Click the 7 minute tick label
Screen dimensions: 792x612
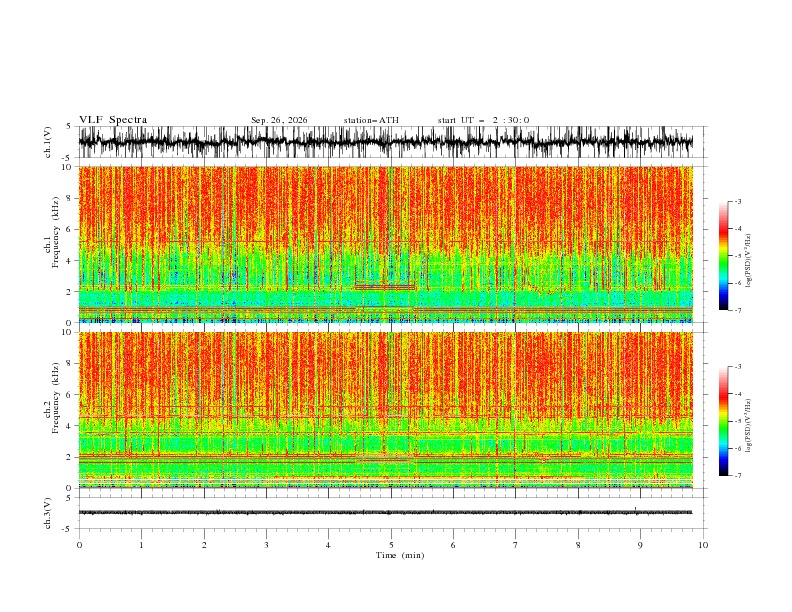click(x=516, y=545)
